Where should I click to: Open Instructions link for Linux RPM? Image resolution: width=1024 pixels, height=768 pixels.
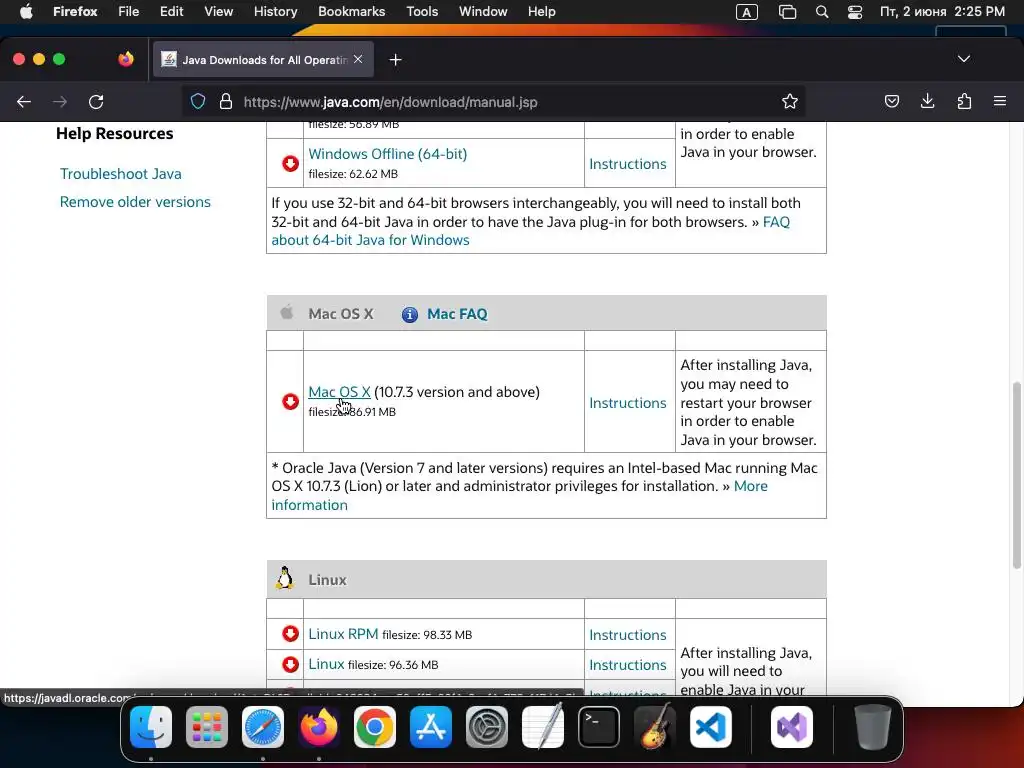[x=628, y=635]
